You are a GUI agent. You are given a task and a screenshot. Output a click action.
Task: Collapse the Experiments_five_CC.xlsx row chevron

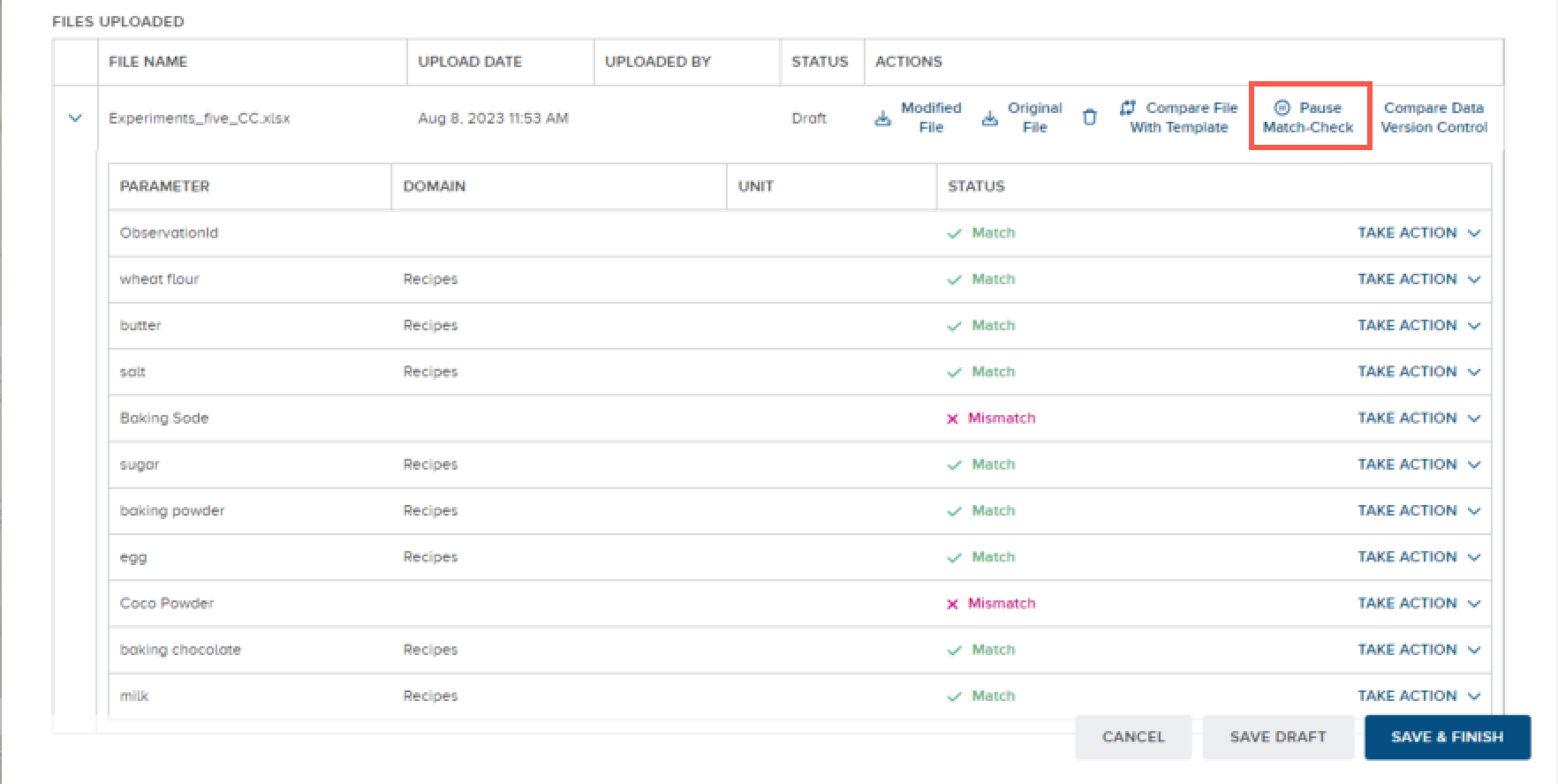(75, 117)
